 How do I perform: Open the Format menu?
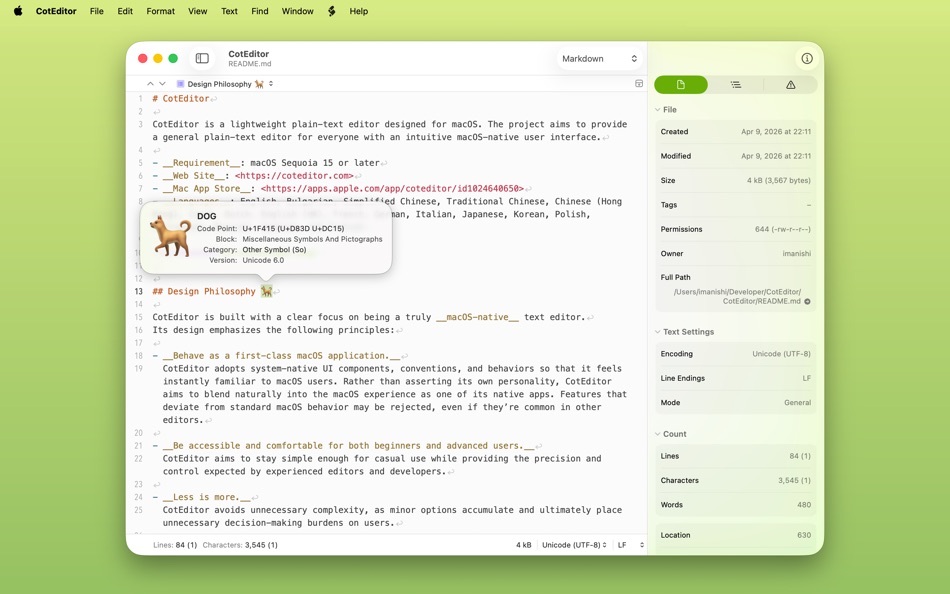[161, 11]
